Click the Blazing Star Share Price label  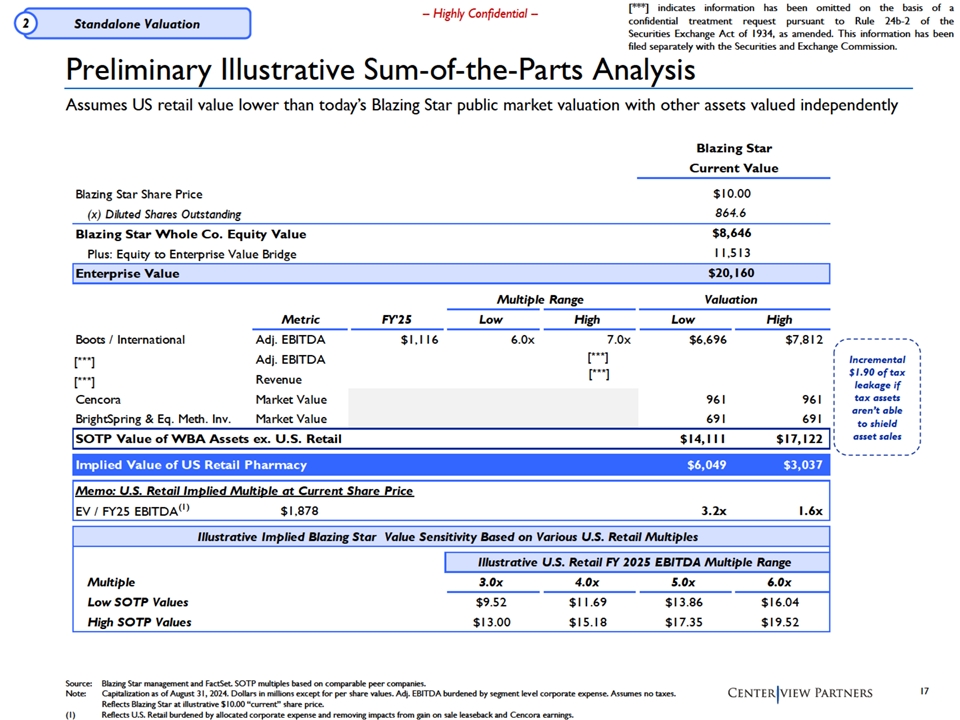138,194
